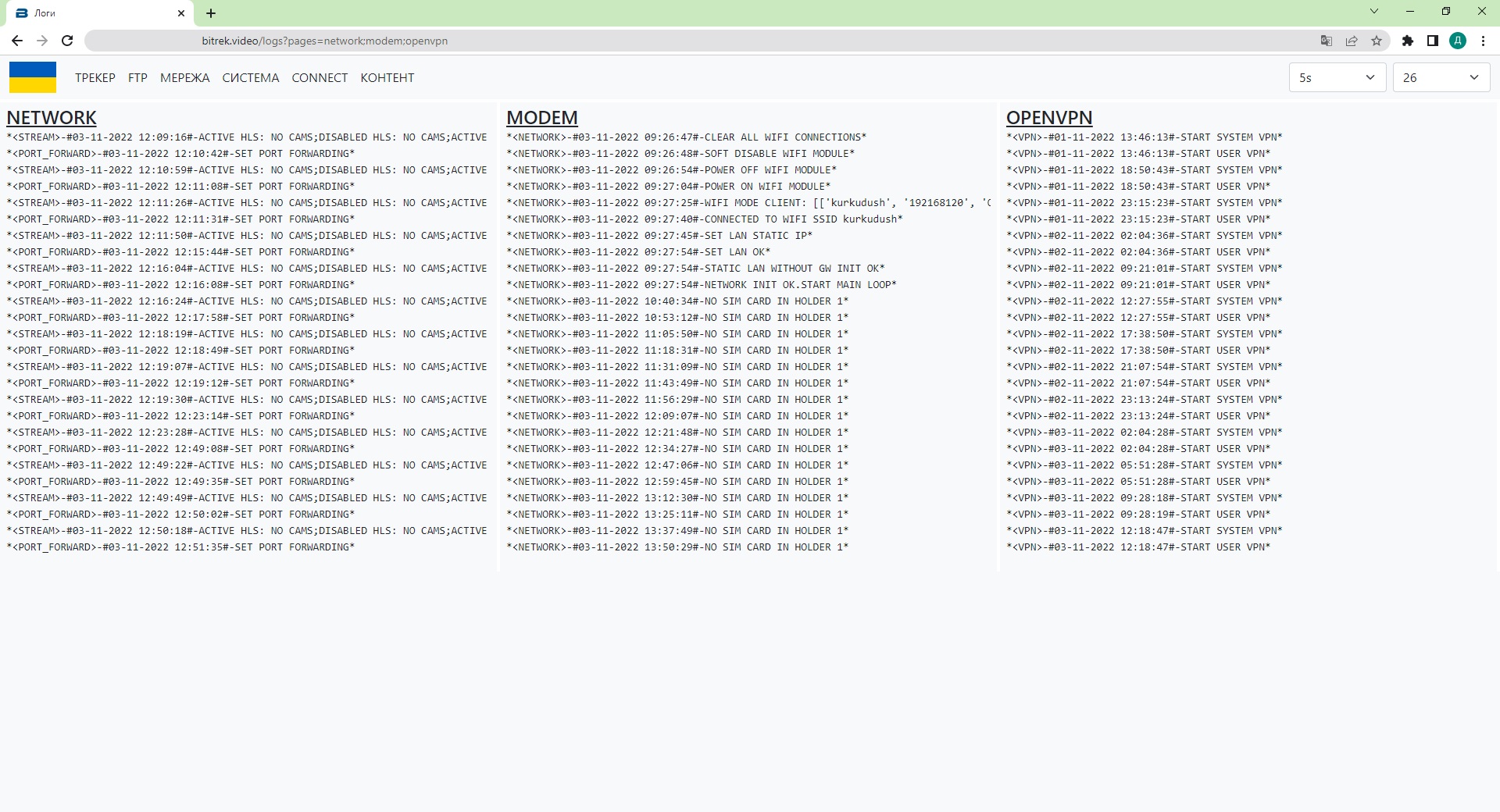Open Chrome three-dot menu

(1483, 41)
